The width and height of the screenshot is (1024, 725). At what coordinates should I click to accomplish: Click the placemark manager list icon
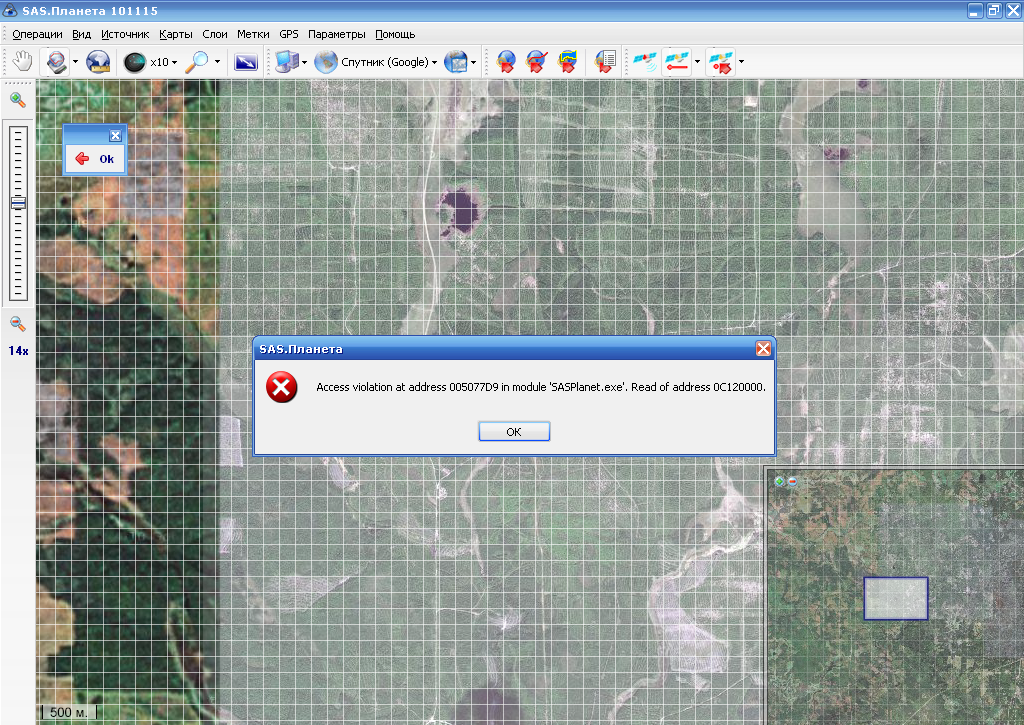(x=604, y=62)
